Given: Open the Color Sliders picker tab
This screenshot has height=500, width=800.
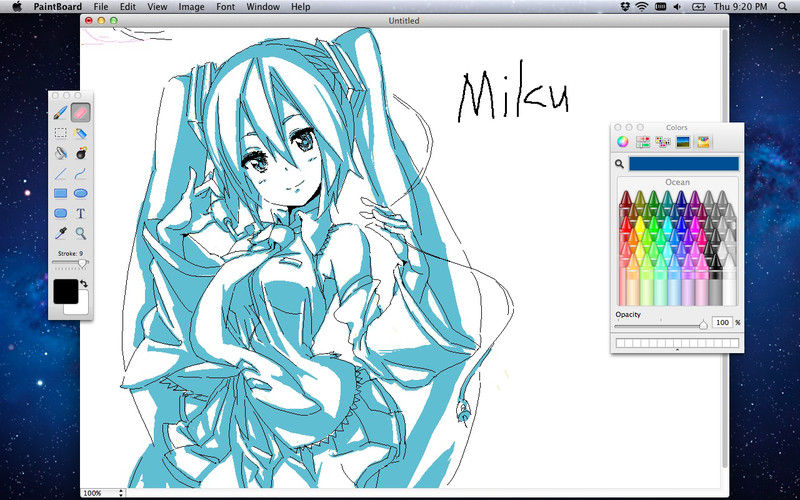Looking at the screenshot, I should tap(643, 142).
